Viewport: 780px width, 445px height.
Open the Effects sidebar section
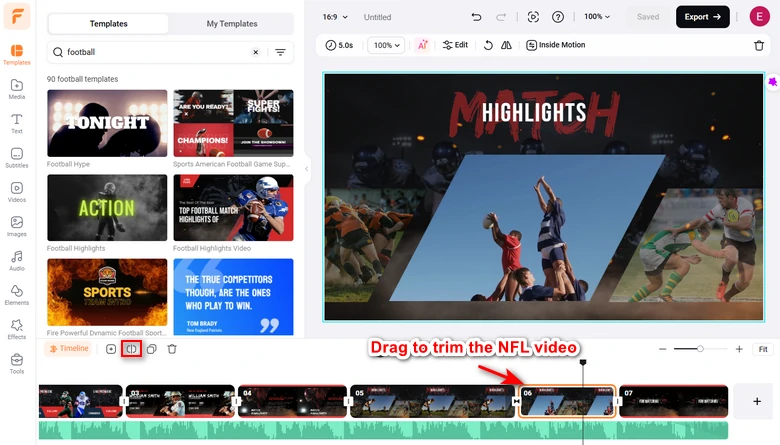point(16,329)
